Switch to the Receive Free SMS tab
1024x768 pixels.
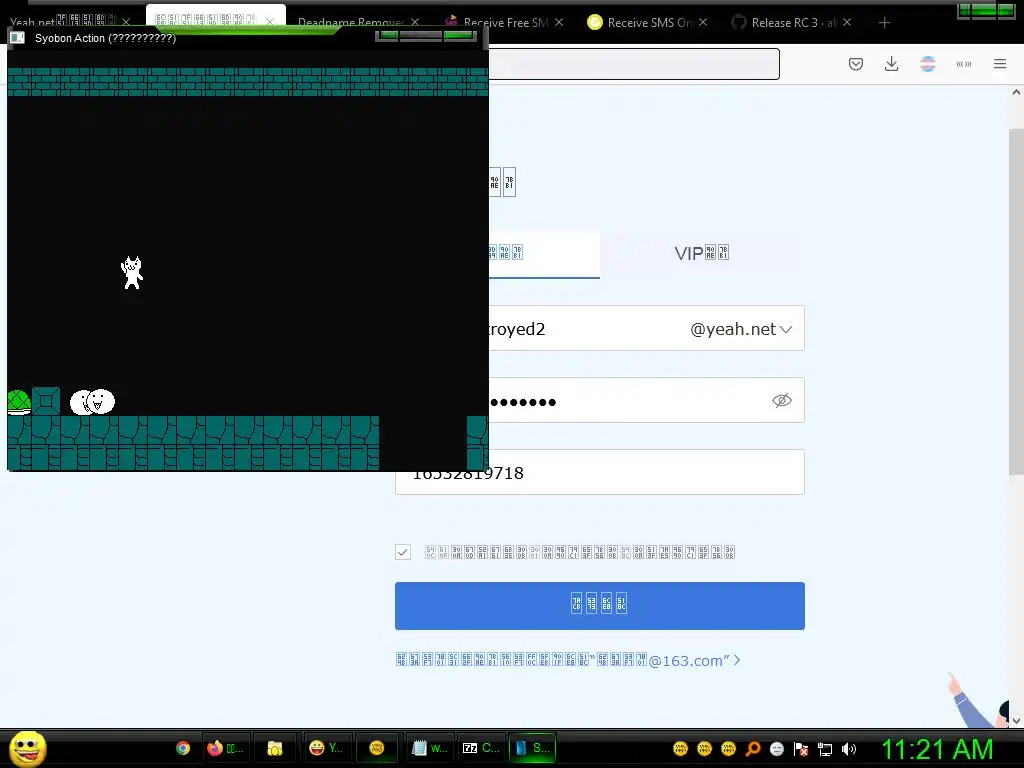[505, 23]
